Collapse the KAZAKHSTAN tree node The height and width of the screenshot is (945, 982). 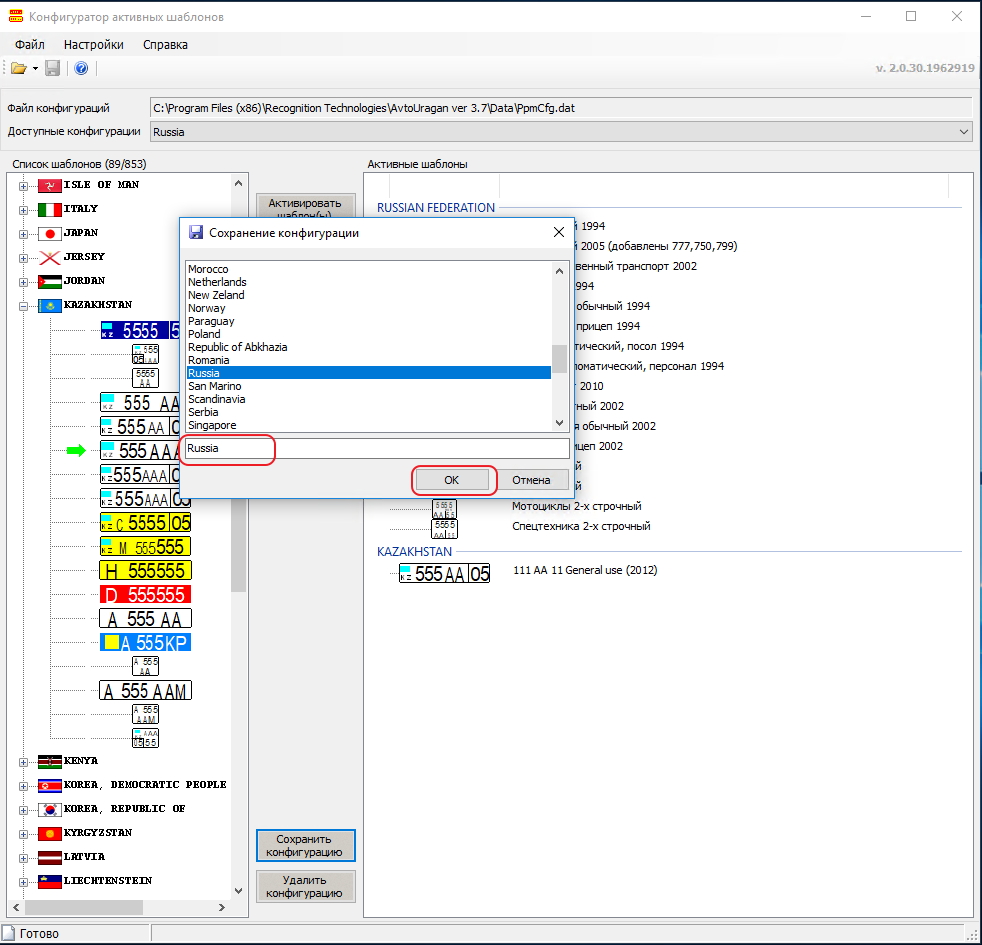[x=23, y=305]
